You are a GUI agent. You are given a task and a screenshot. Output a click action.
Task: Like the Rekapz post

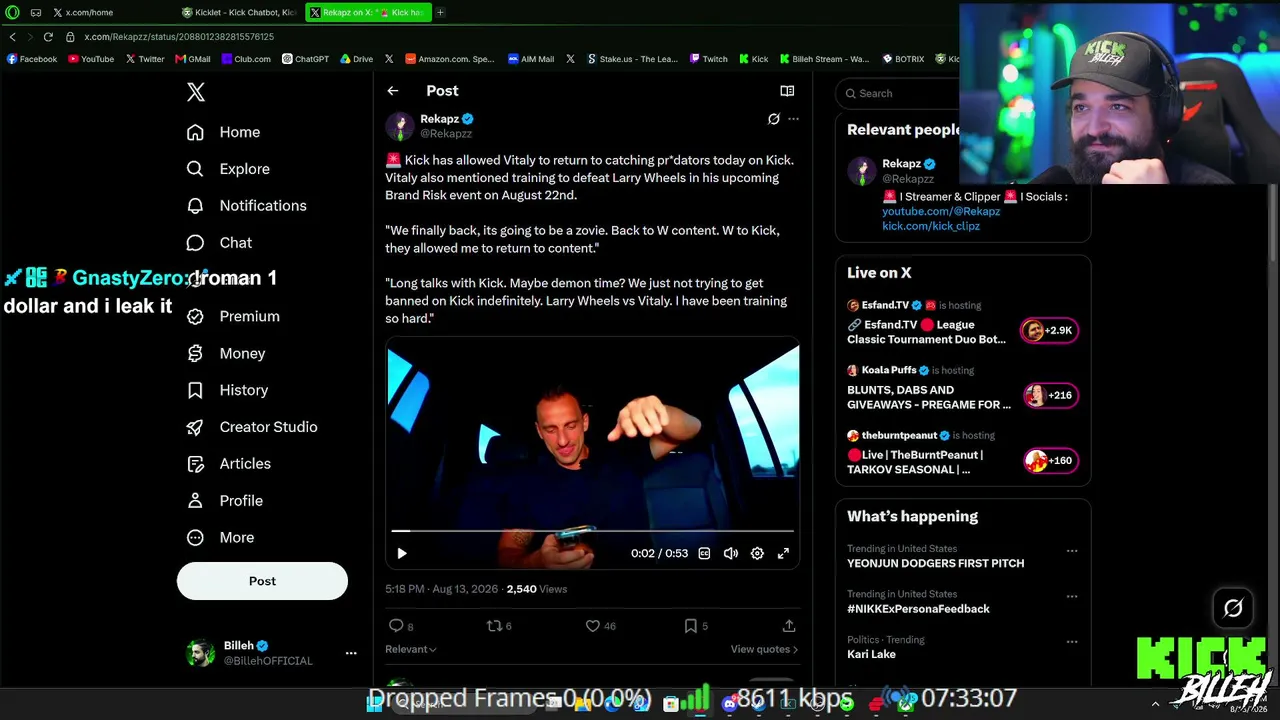[593, 626]
